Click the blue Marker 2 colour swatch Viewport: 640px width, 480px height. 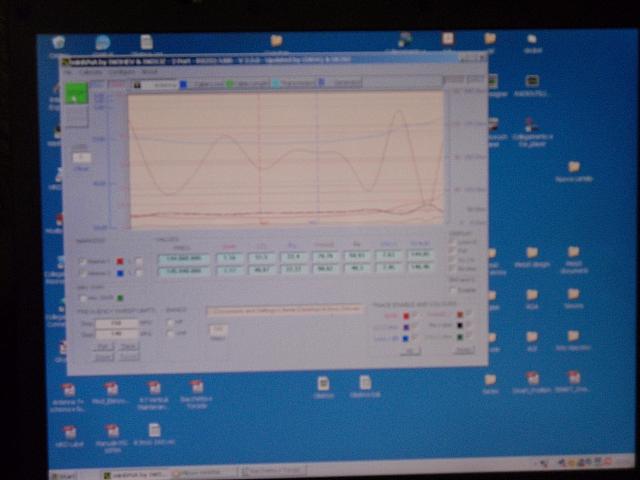(120, 273)
